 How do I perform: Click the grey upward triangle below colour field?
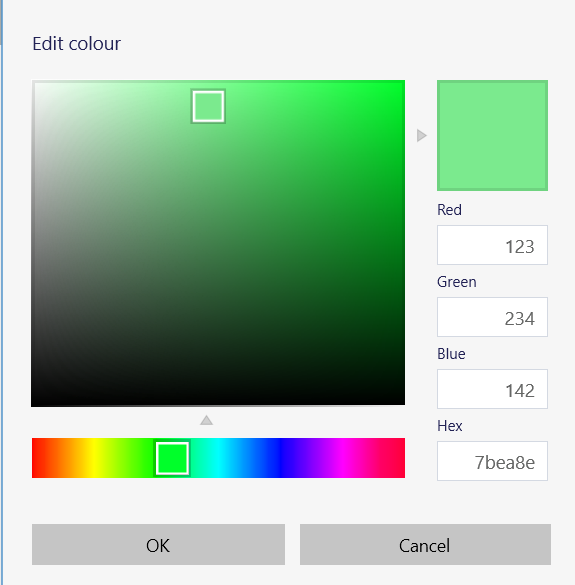206,420
